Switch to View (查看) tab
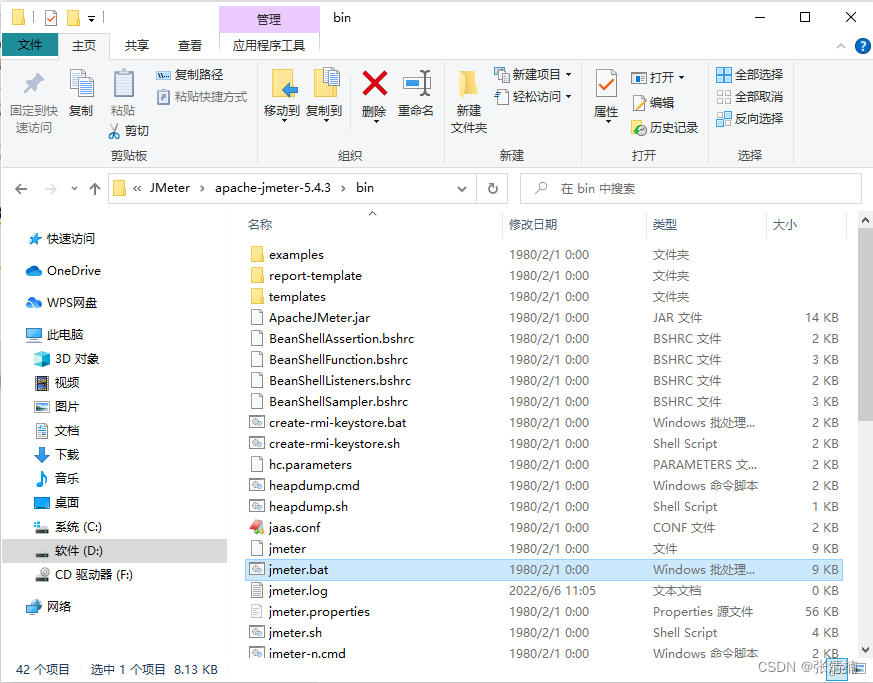Viewport: 873px width, 683px height. tap(190, 46)
